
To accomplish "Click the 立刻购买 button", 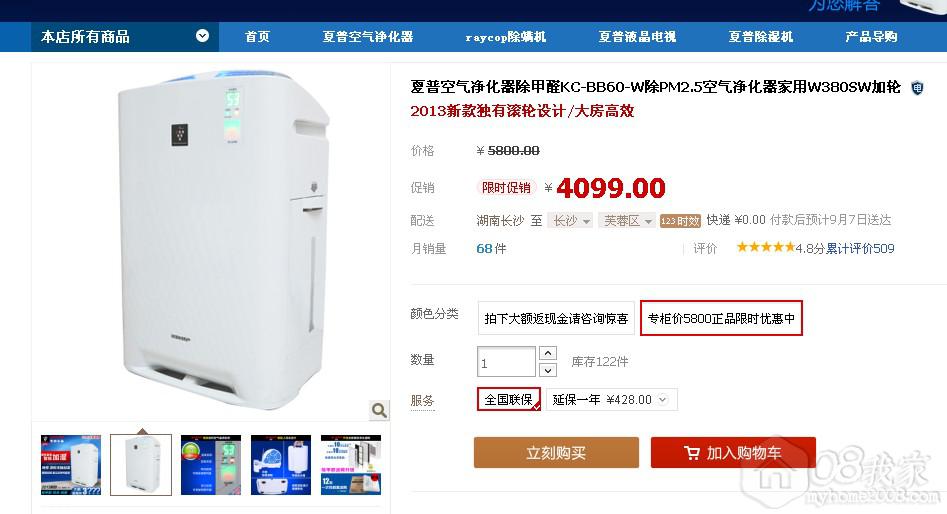I will coord(556,452).
